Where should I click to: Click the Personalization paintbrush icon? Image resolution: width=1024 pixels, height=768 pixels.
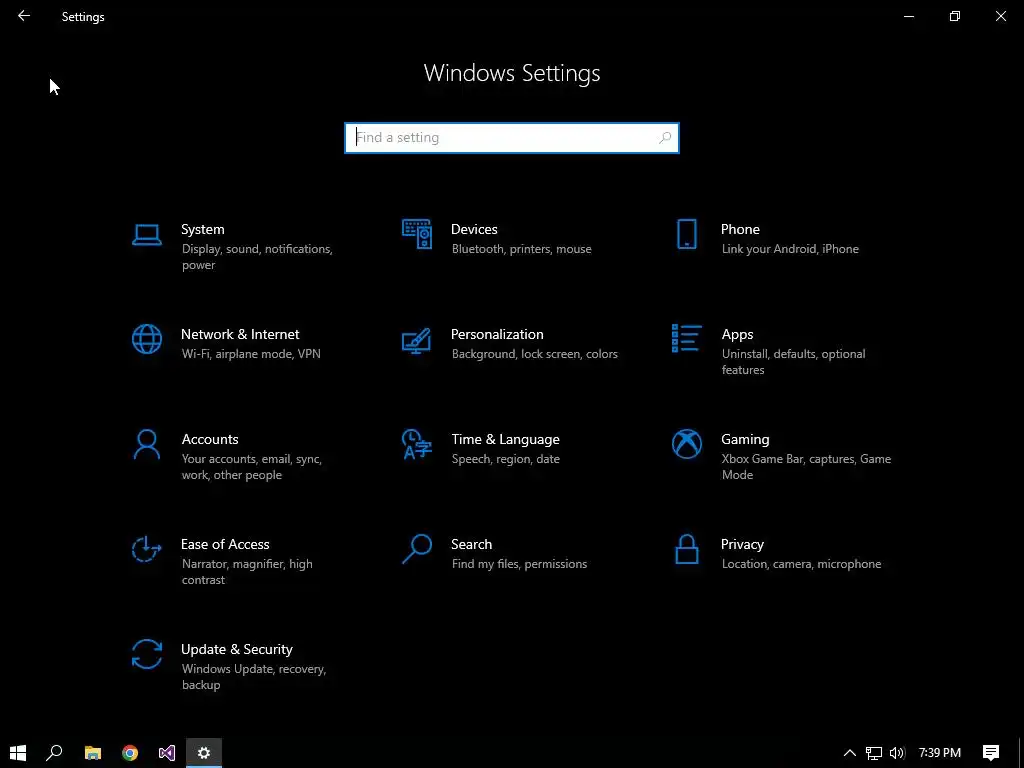pos(417,340)
